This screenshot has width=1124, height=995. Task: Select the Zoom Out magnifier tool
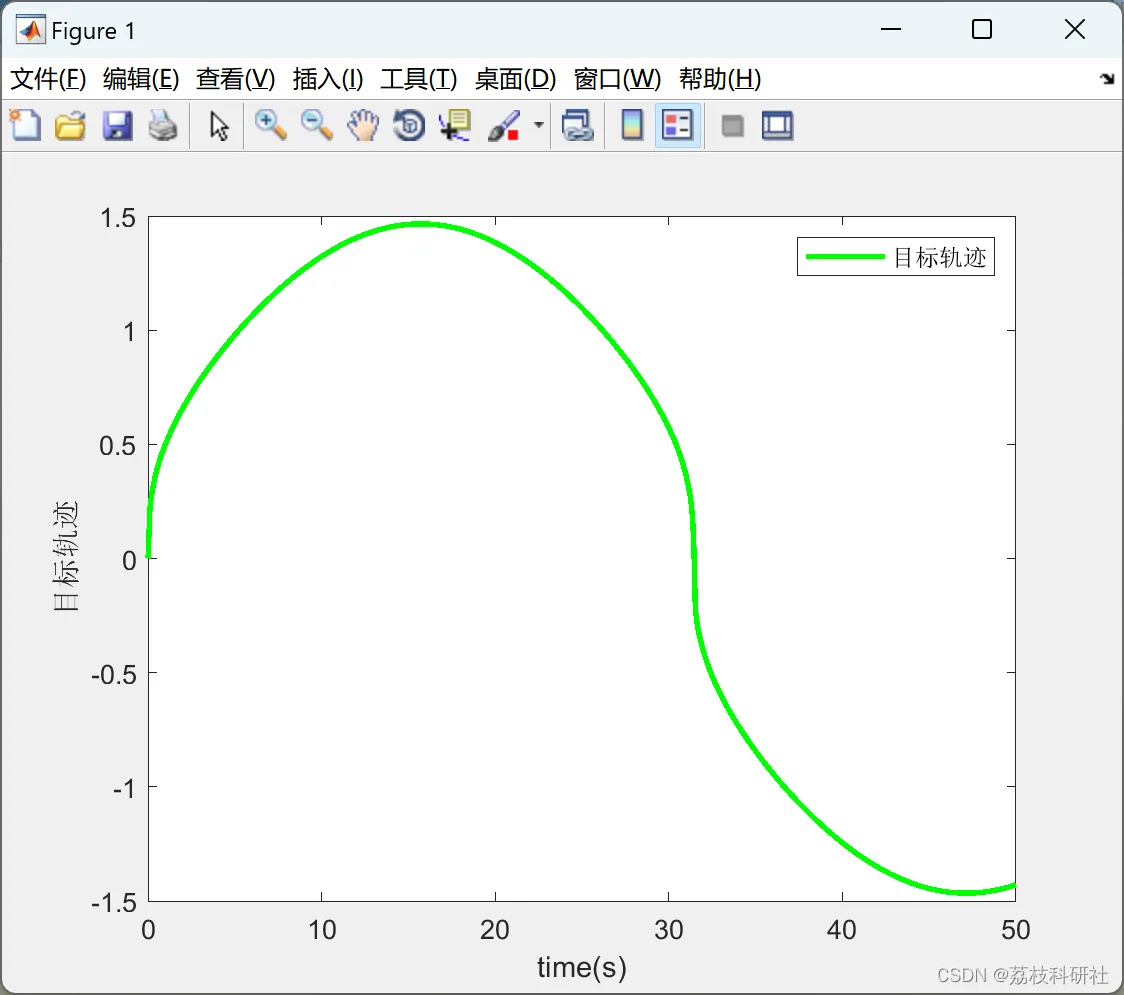pos(317,125)
